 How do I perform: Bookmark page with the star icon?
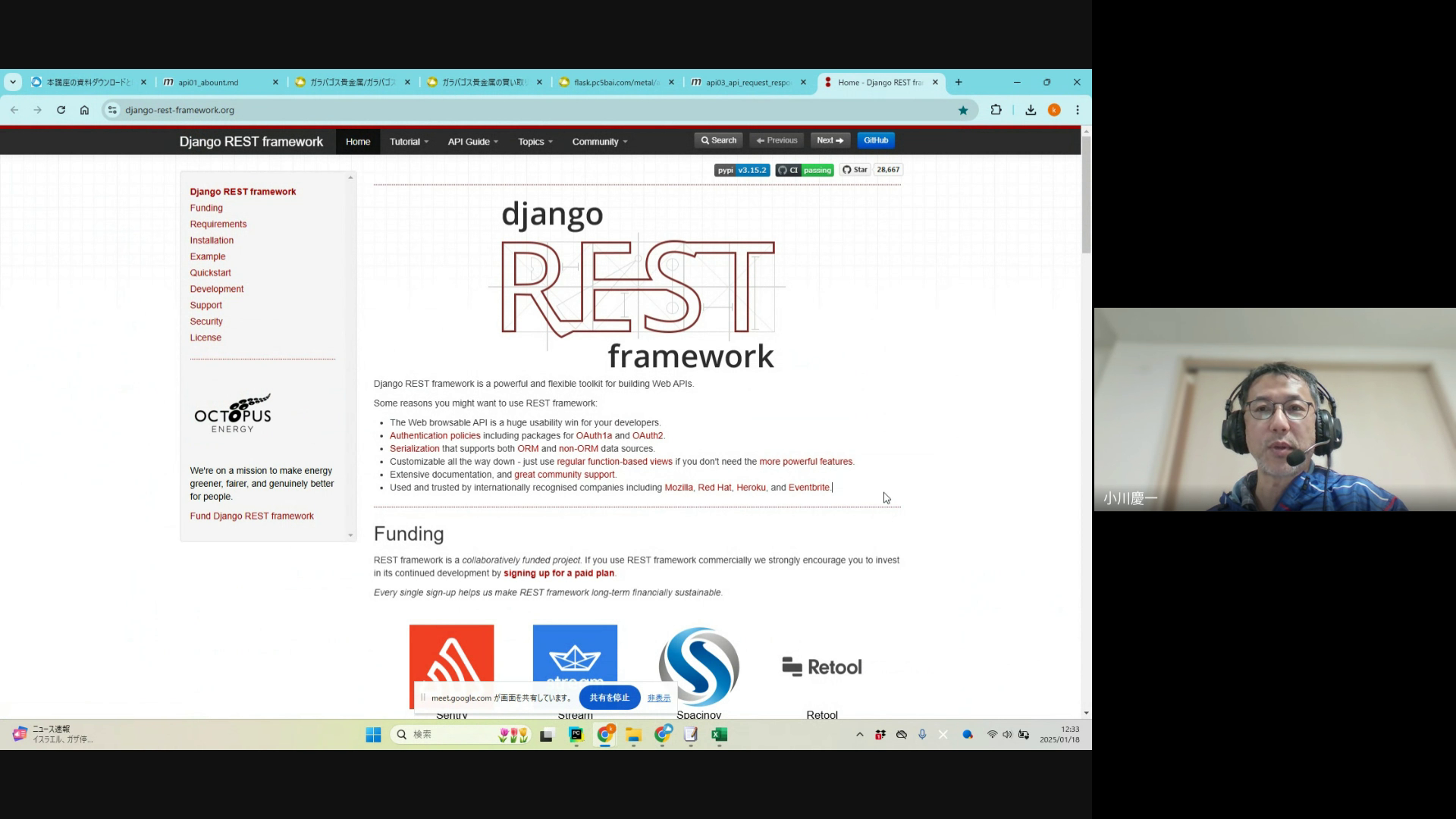[963, 110]
